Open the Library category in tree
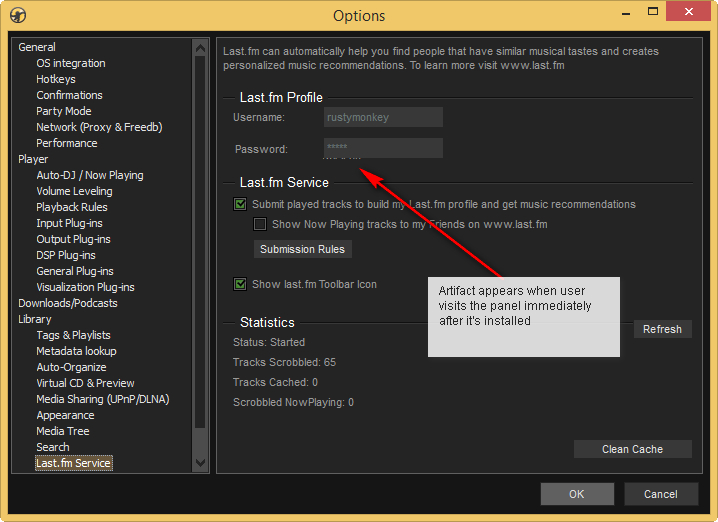 (x=35, y=319)
